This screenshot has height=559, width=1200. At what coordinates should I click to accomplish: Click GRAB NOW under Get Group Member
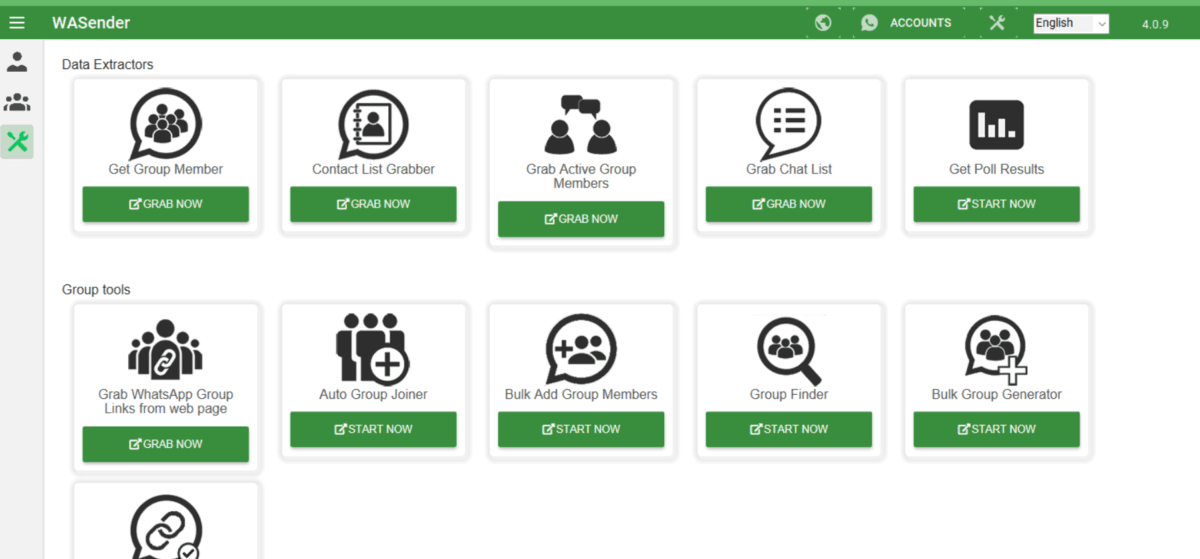pyautogui.click(x=165, y=204)
